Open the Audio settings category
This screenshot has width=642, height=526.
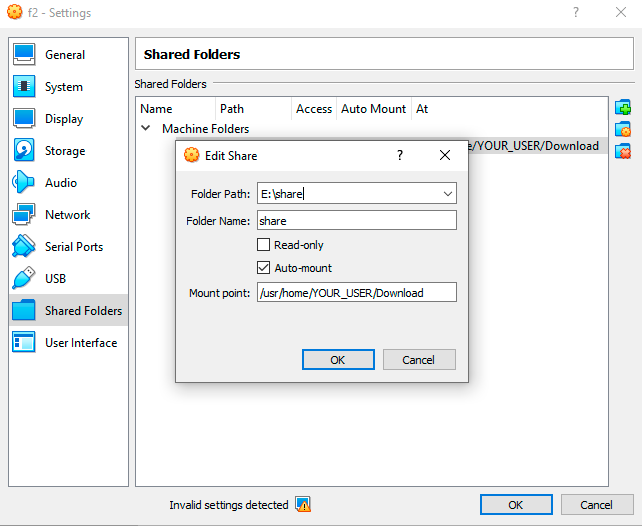click(x=60, y=183)
